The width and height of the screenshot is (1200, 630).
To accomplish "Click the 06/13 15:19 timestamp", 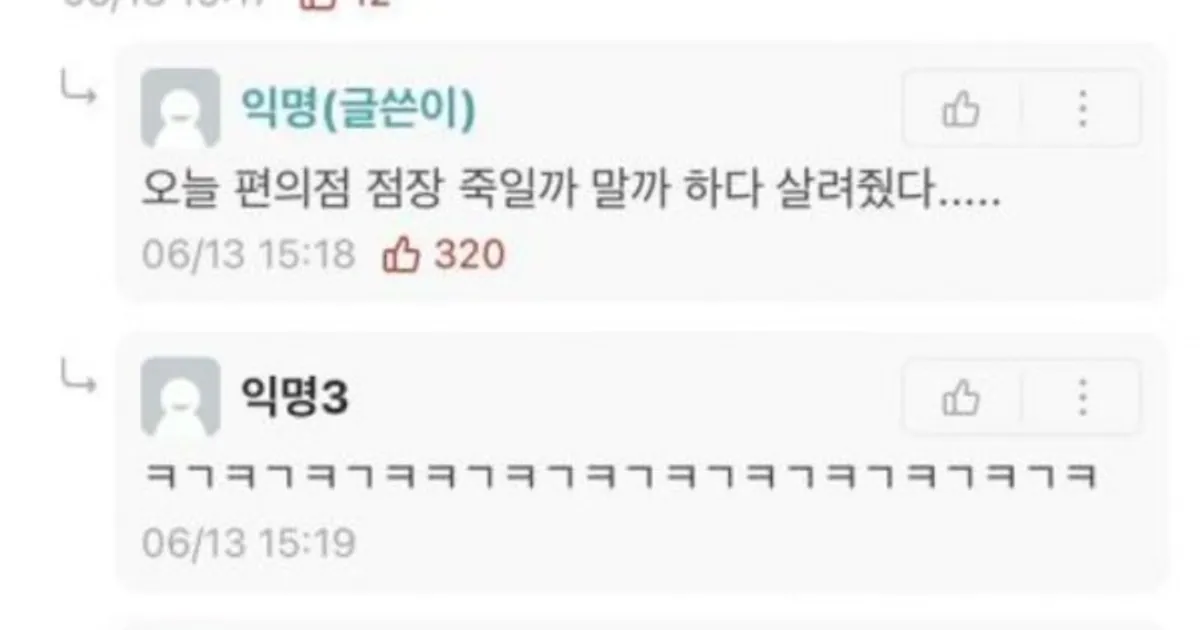I will click(x=248, y=544).
